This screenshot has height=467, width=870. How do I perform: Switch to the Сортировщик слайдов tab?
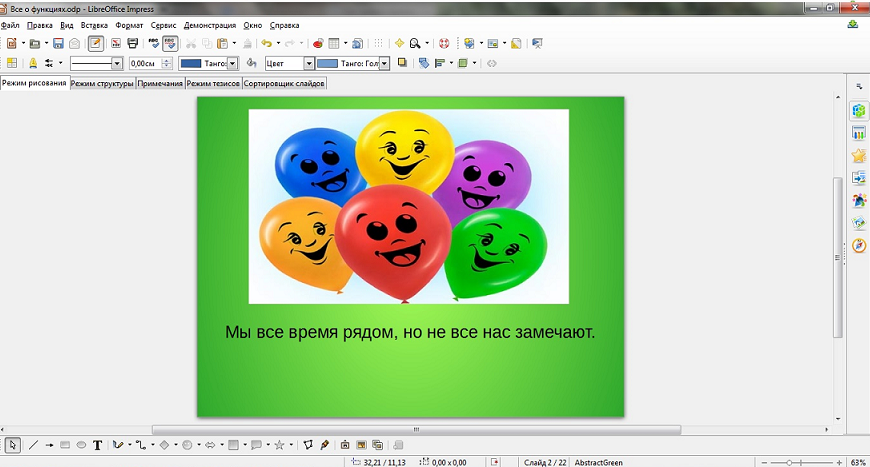pos(284,84)
